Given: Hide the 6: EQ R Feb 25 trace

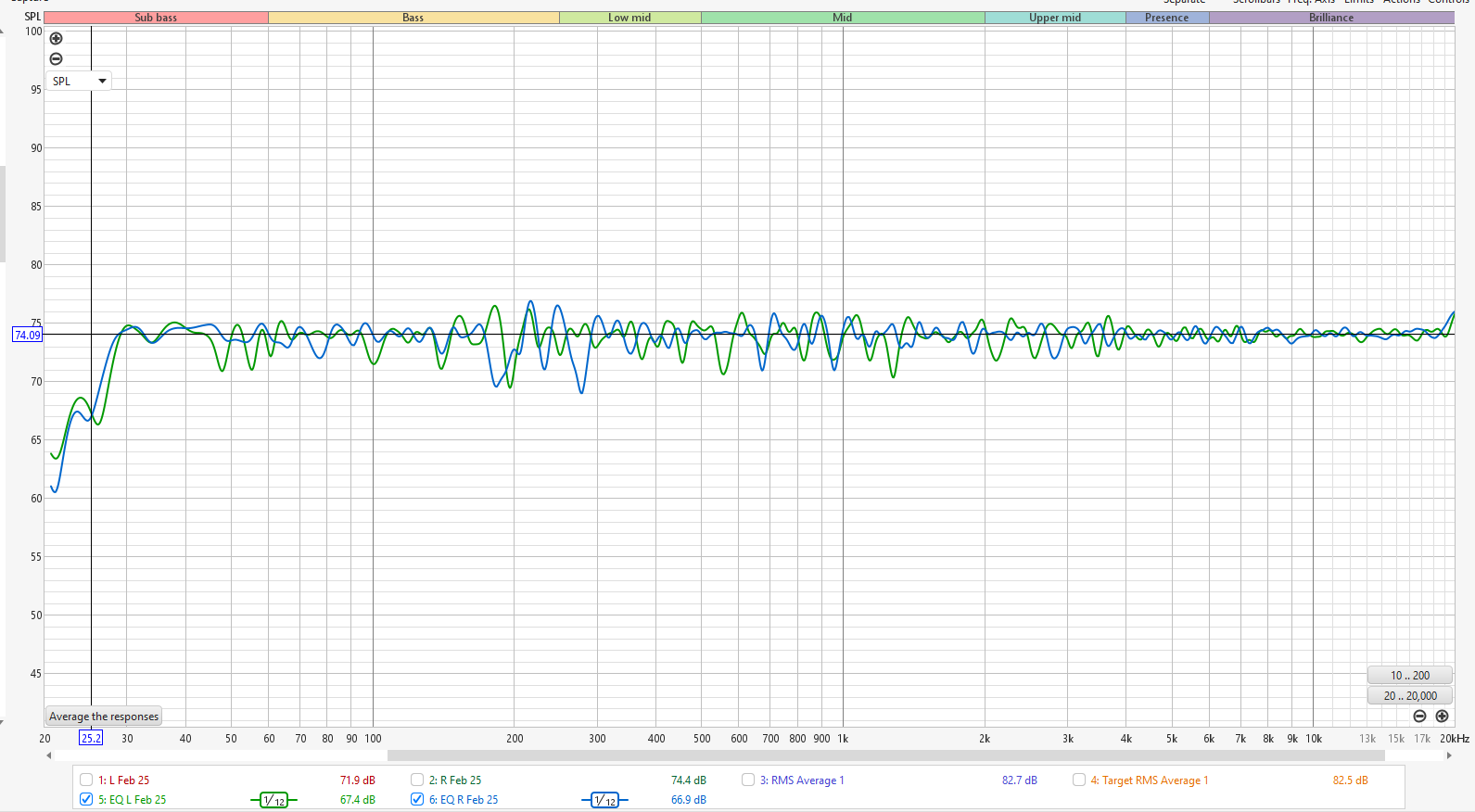Looking at the screenshot, I should 417,799.
